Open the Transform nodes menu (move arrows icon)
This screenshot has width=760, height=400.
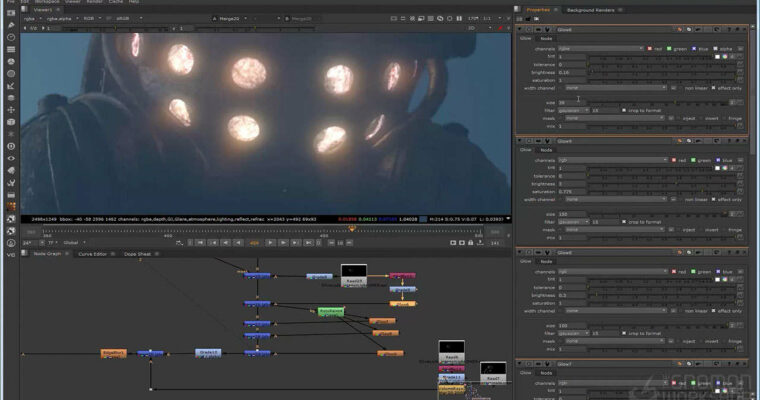click(11, 110)
